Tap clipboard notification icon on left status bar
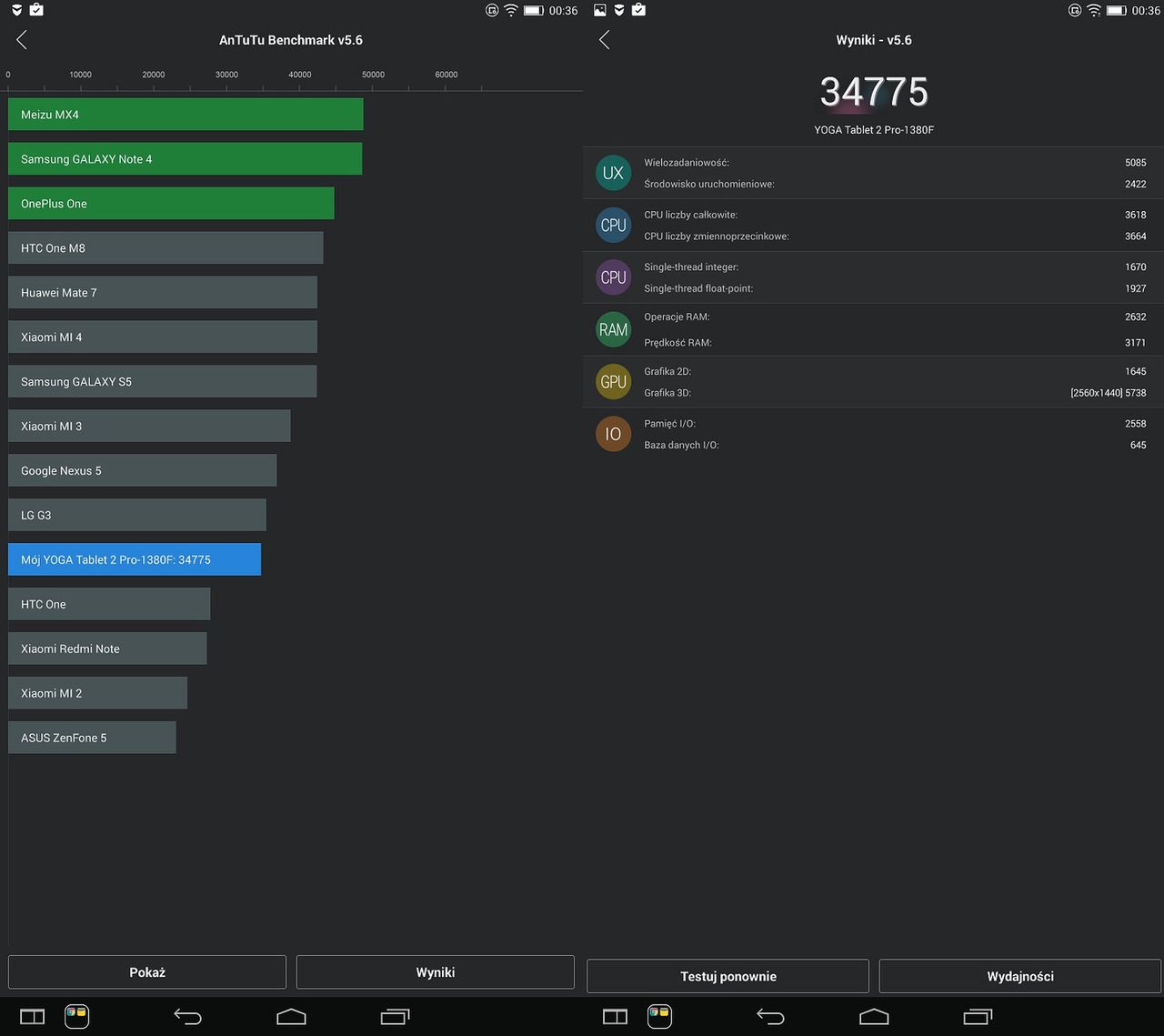The height and width of the screenshot is (1036, 1164). tap(36, 10)
